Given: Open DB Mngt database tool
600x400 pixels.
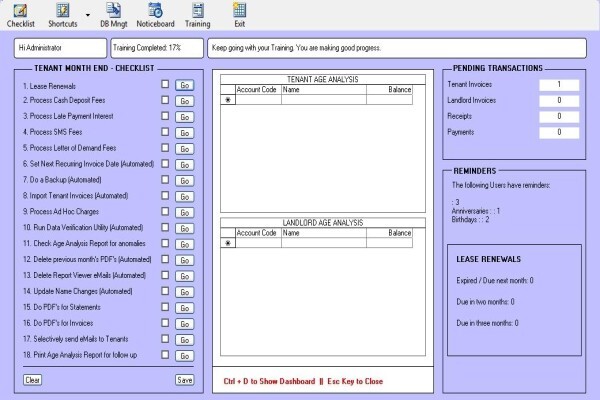Looking at the screenshot, I should [x=114, y=15].
